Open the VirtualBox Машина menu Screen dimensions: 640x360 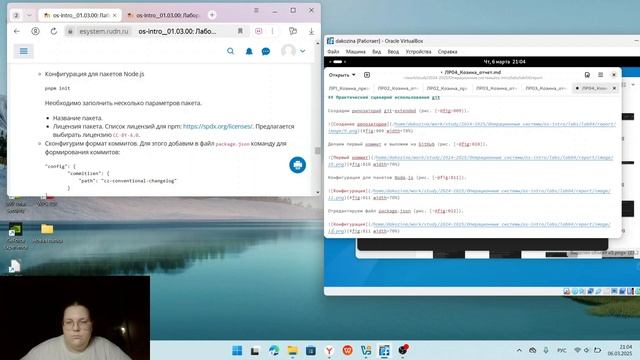pyautogui.click(x=356, y=52)
